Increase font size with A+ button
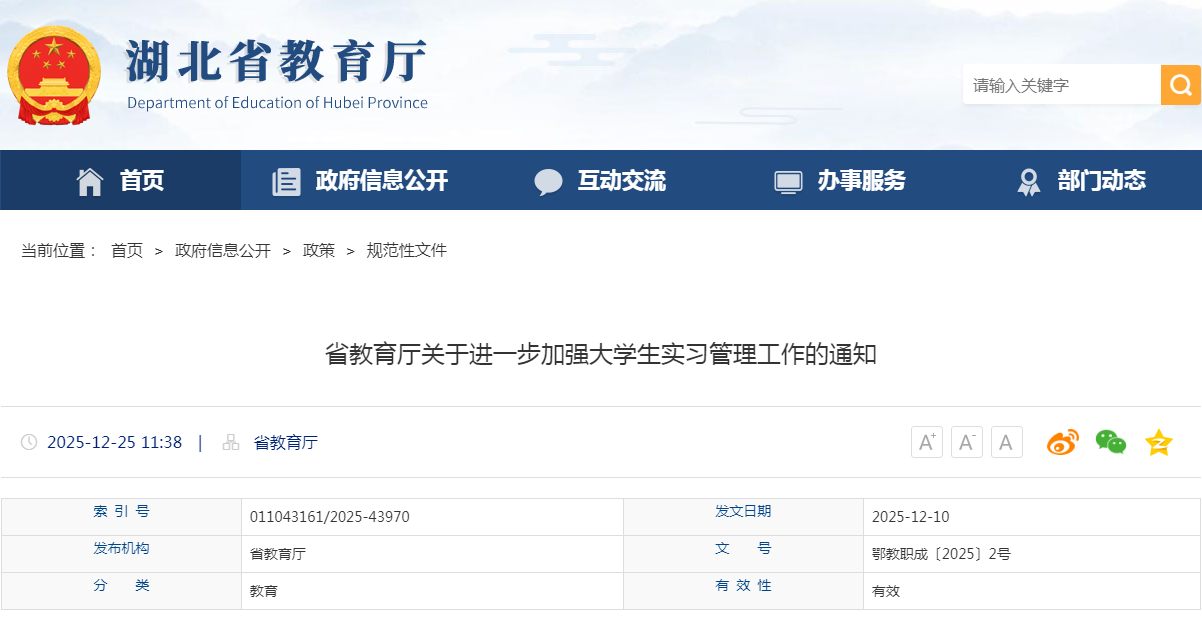Screen dimensions: 1202x632 (x=926, y=442)
